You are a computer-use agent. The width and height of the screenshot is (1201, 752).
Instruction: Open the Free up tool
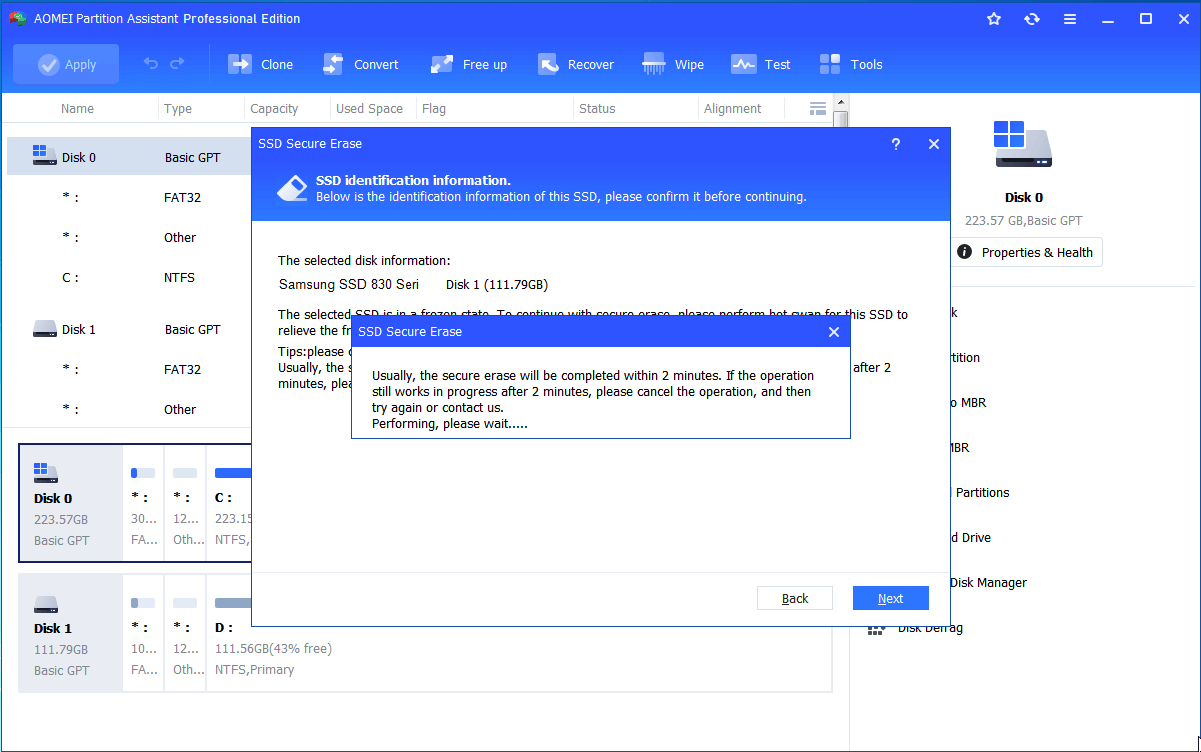pos(469,64)
